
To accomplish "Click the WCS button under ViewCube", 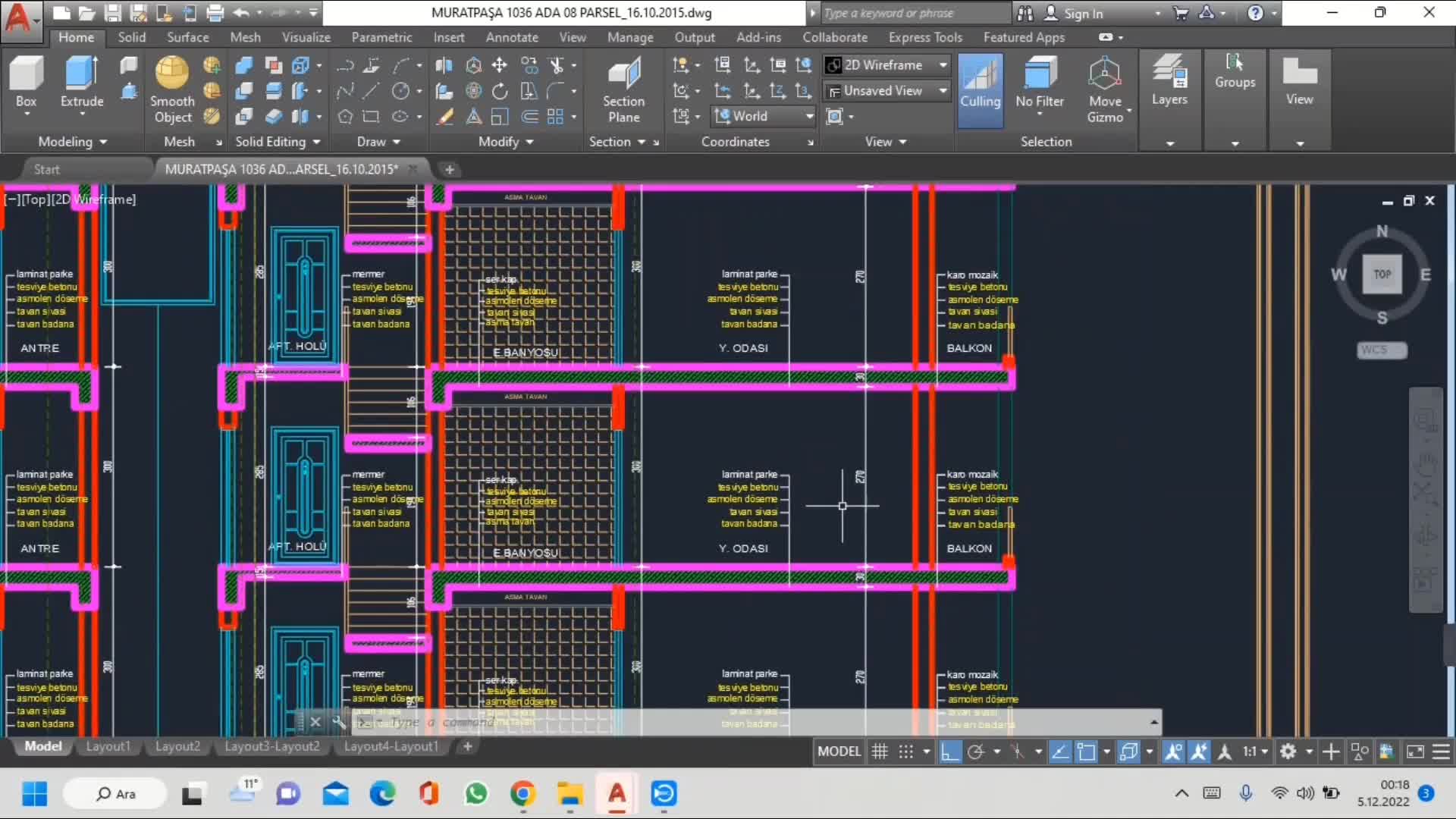I will [1381, 350].
